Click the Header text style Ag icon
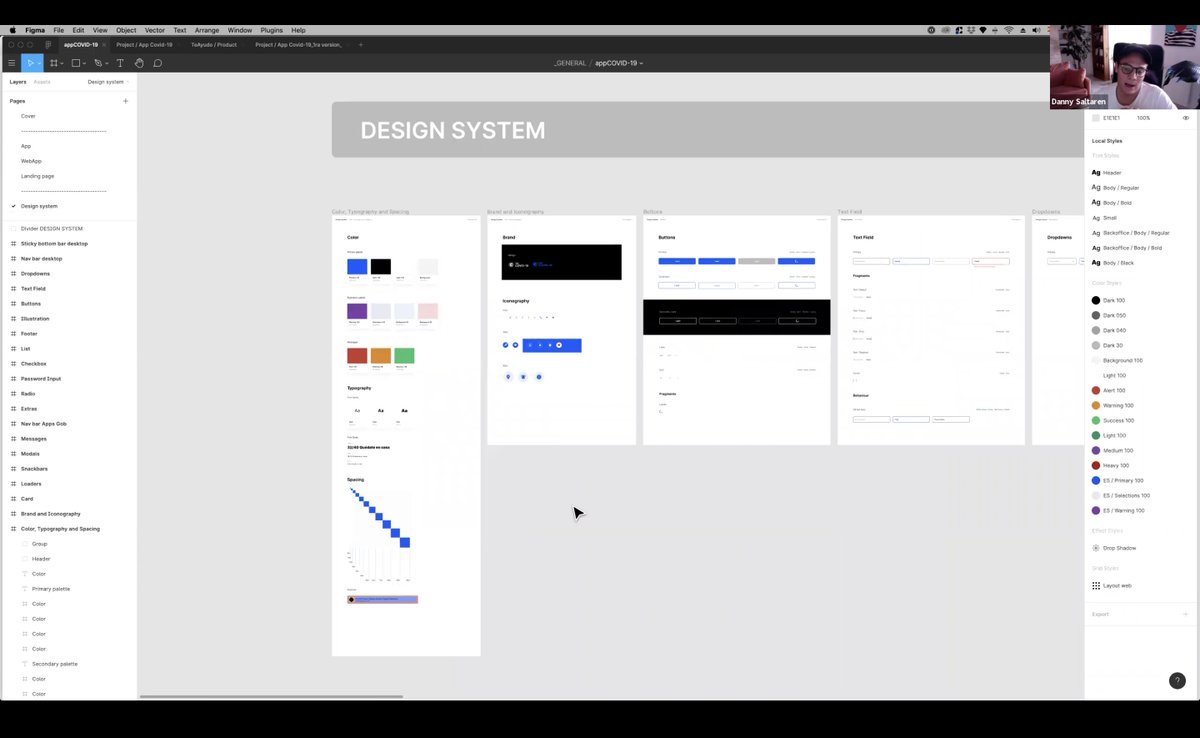This screenshot has width=1200, height=738. [1096, 172]
